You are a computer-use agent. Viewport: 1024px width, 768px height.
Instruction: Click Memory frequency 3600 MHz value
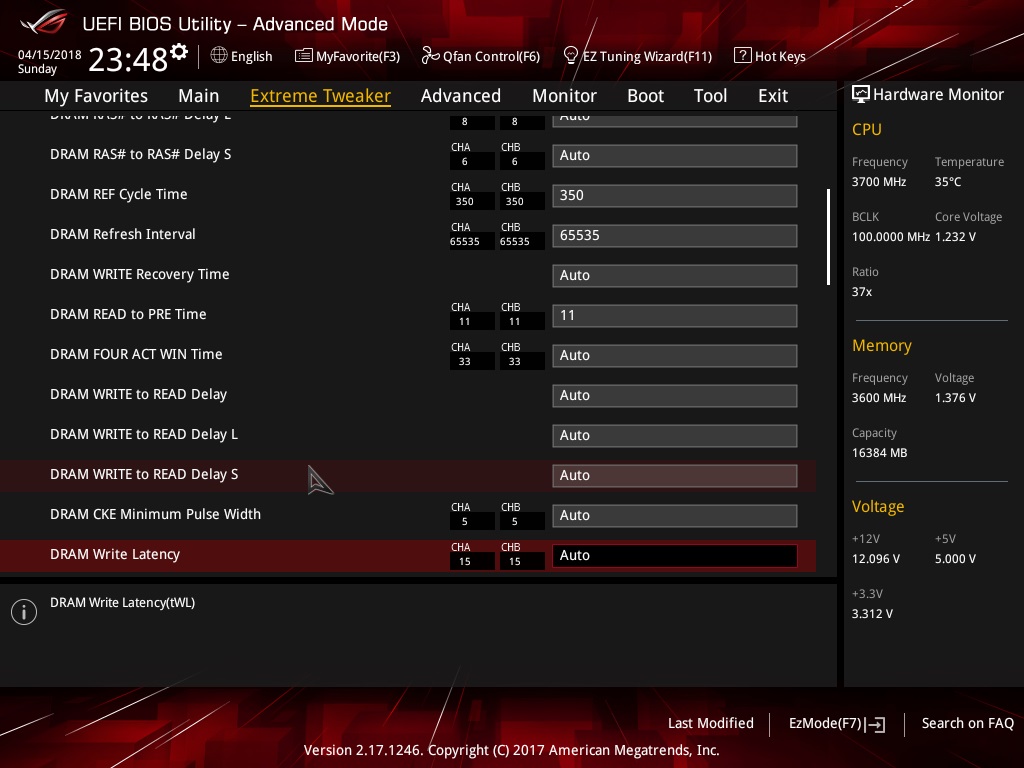(879, 398)
